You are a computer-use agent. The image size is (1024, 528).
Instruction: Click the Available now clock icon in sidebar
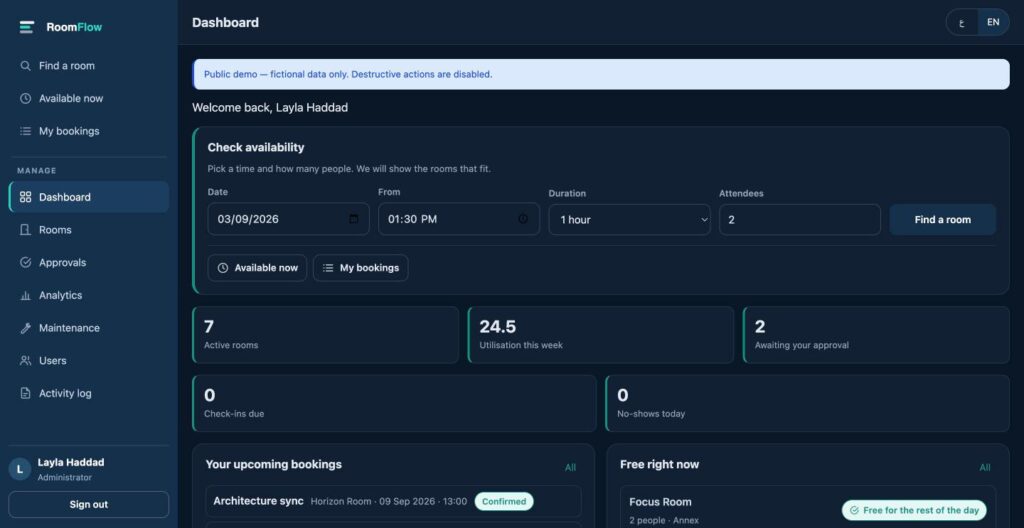[x=25, y=99]
